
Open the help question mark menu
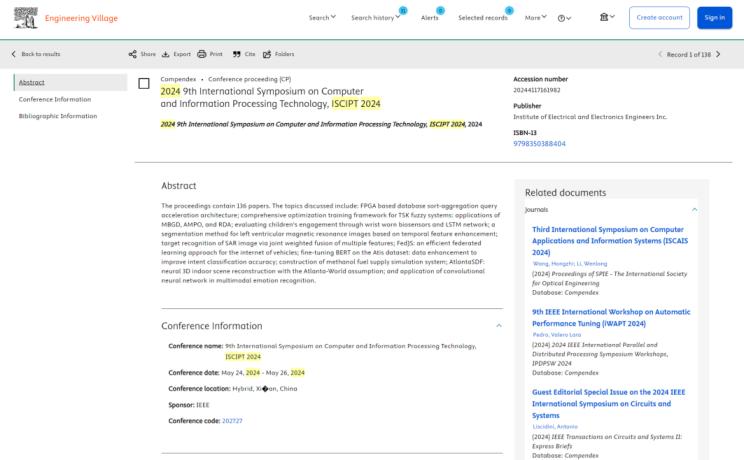click(565, 18)
